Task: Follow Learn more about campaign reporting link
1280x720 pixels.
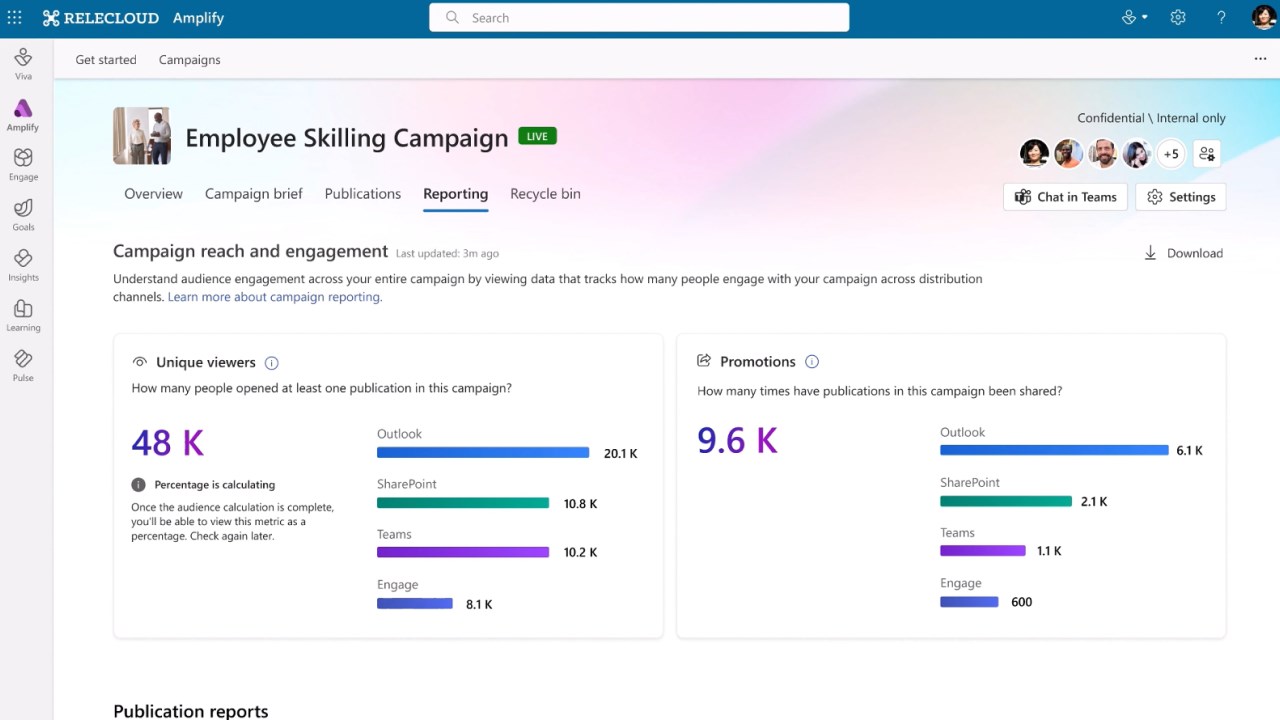Action: coord(274,297)
